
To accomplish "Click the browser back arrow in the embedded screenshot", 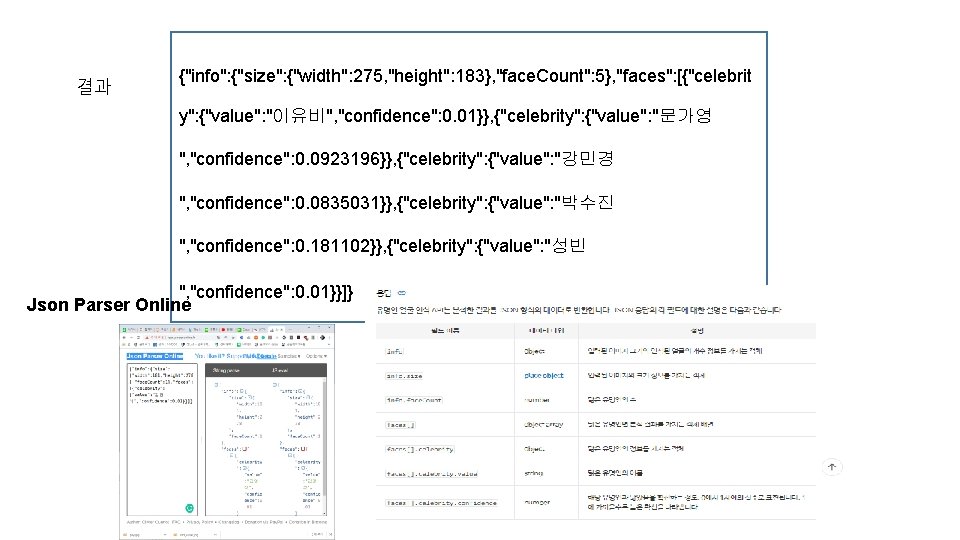I will point(124,337).
